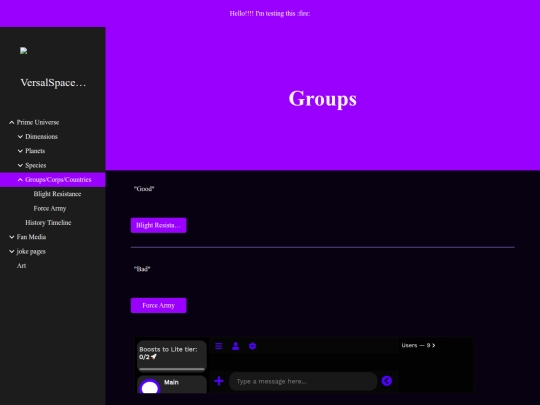This screenshot has height=405, width=540.
Task: Click the "Bad" section label
Action: pyautogui.click(x=142, y=269)
